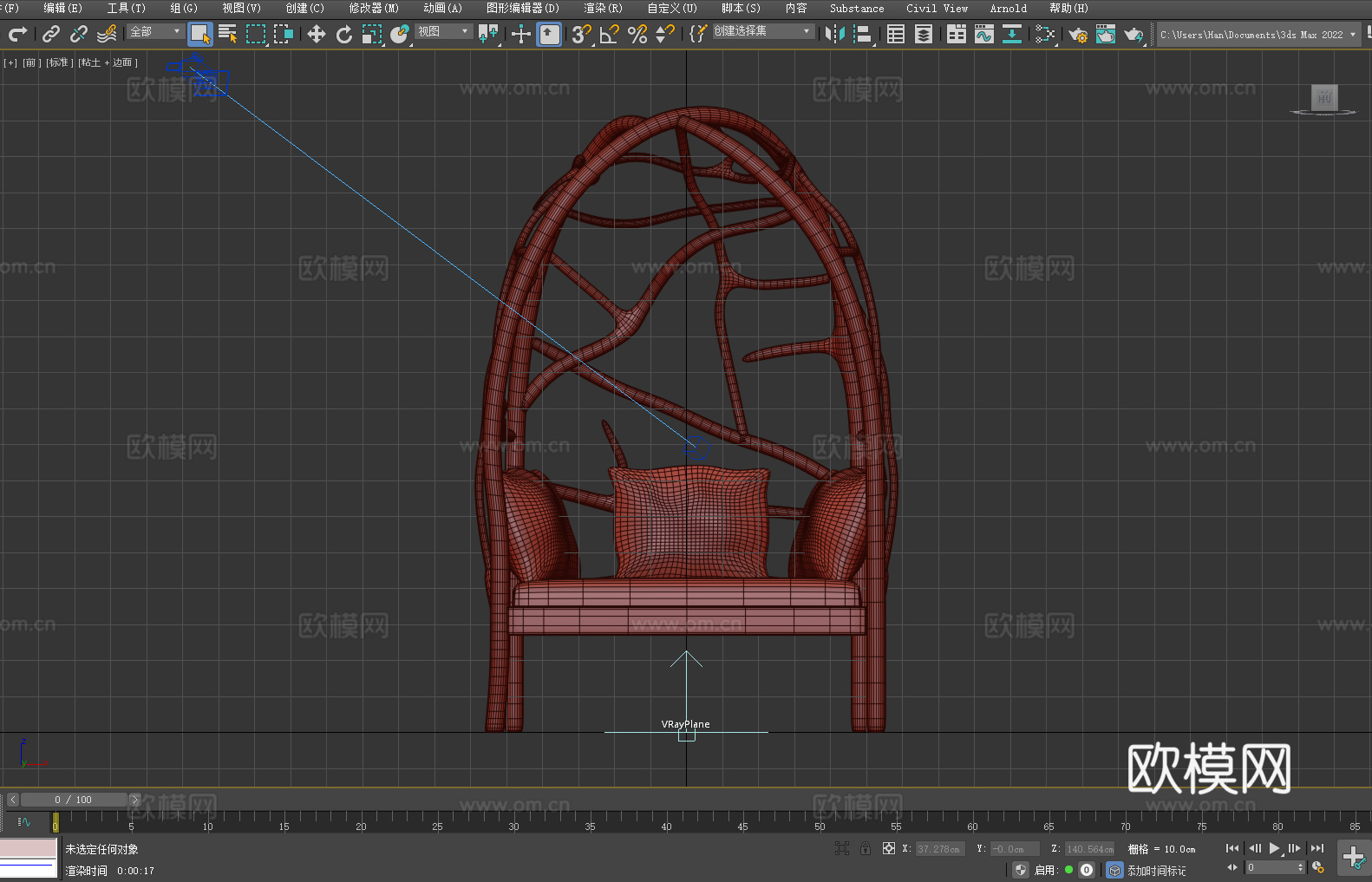Activate the Select Object tool
The width and height of the screenshot is (1372, 882).
click(x=200, y=34)
